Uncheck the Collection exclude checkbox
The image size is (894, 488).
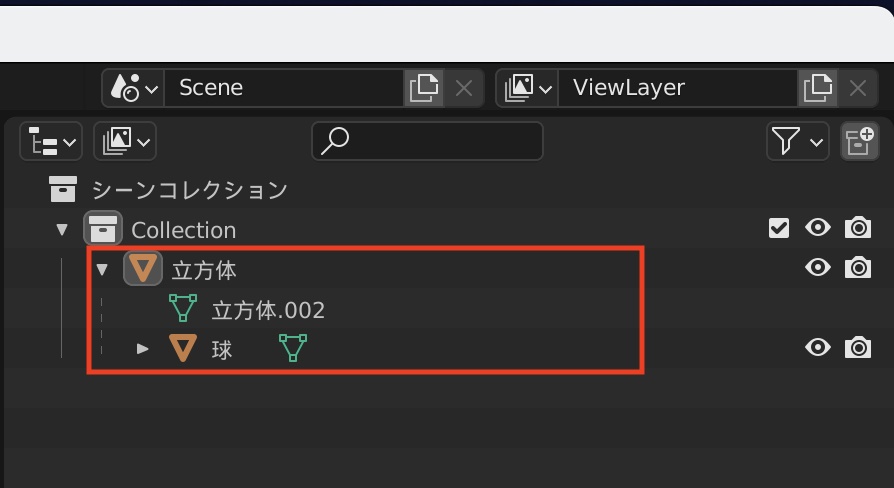[779, 229]
